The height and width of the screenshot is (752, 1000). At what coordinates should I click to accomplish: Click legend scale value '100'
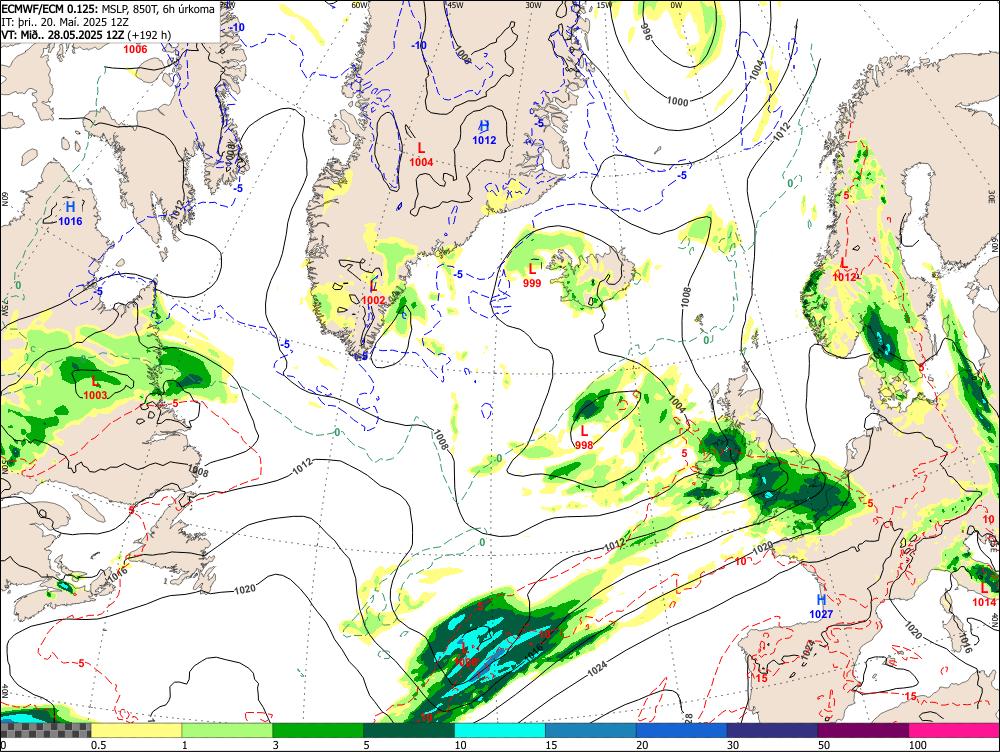(918, 745)
